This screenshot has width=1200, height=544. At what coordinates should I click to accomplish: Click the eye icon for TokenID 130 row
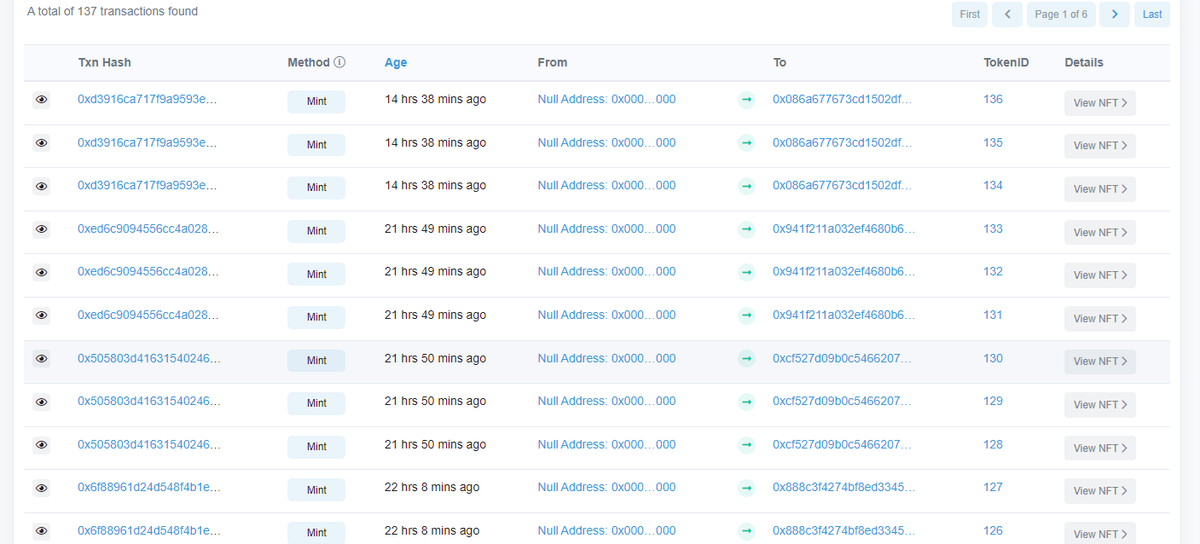click(41, 358)
